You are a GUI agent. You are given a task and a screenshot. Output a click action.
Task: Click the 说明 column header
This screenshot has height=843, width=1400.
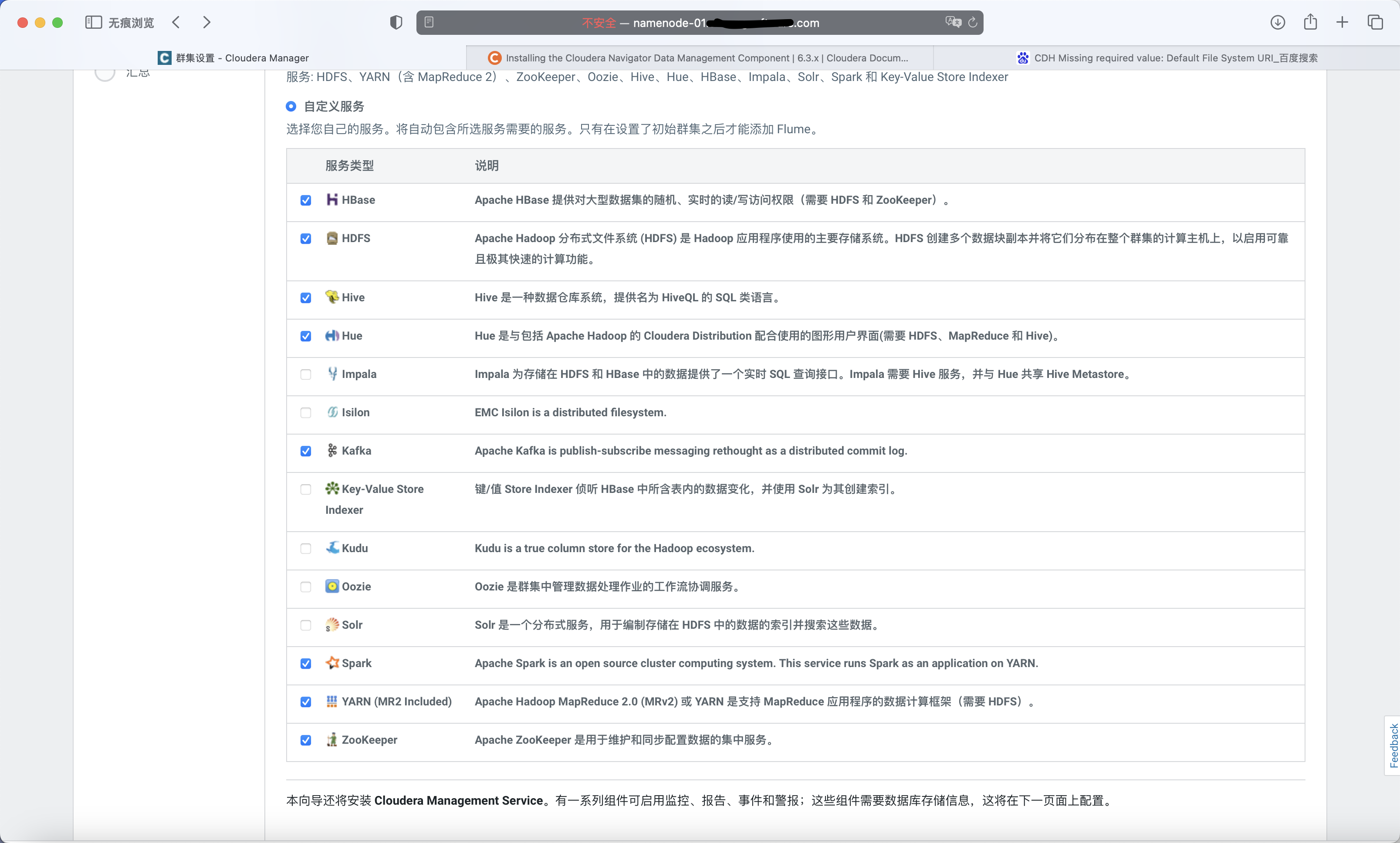point(487,165)
